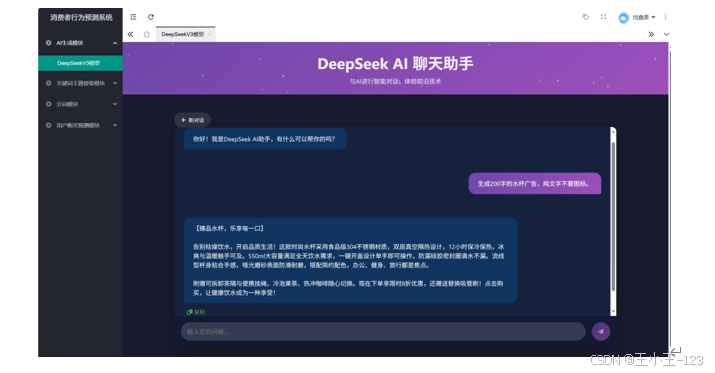Click the gear icon beside AI生成模块
Image resolution: width=715 pixels, height=373 pixels.
point(48,43)
